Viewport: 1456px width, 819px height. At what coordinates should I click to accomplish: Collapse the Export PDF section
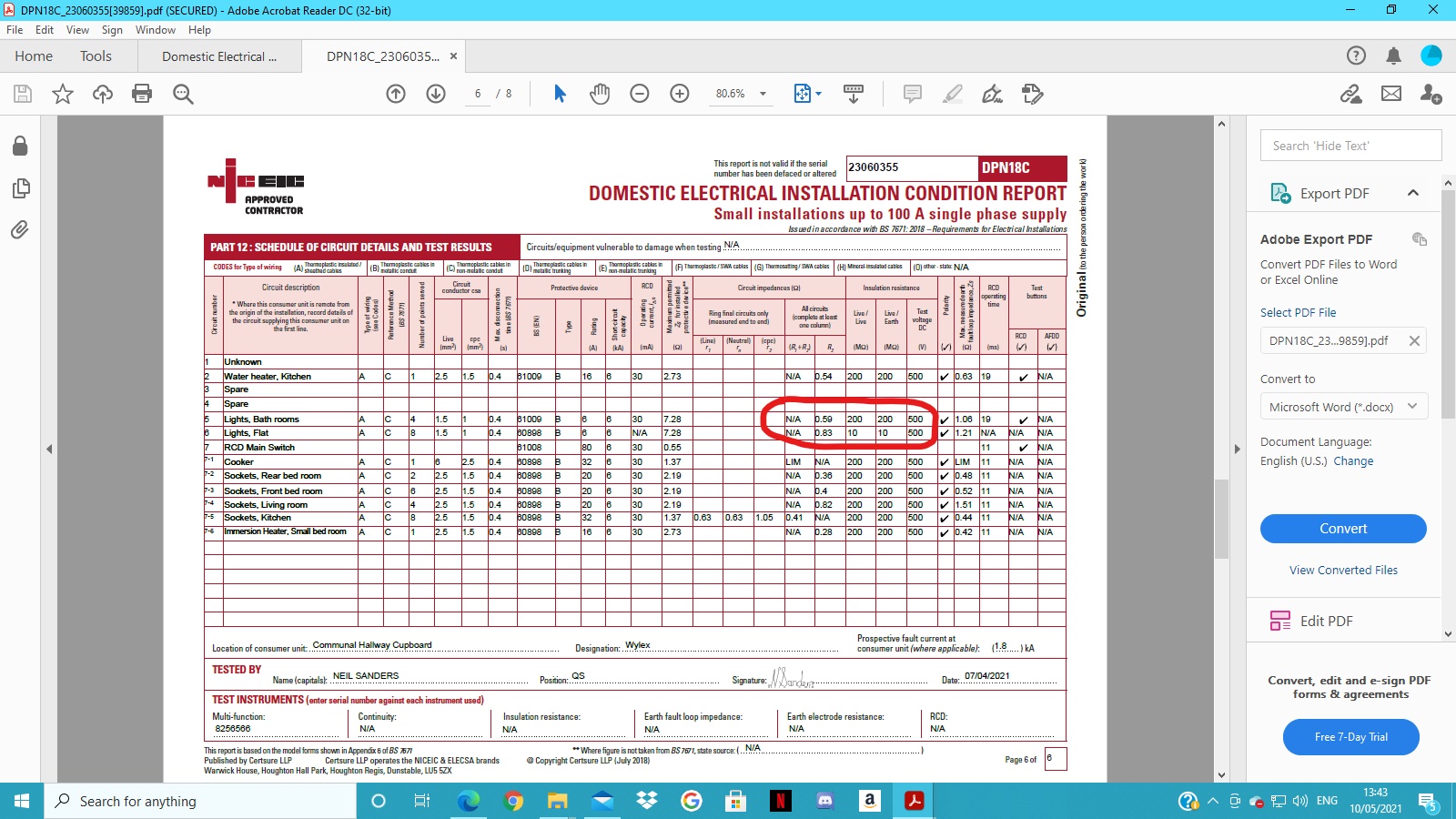click(x=1413, y=193)
